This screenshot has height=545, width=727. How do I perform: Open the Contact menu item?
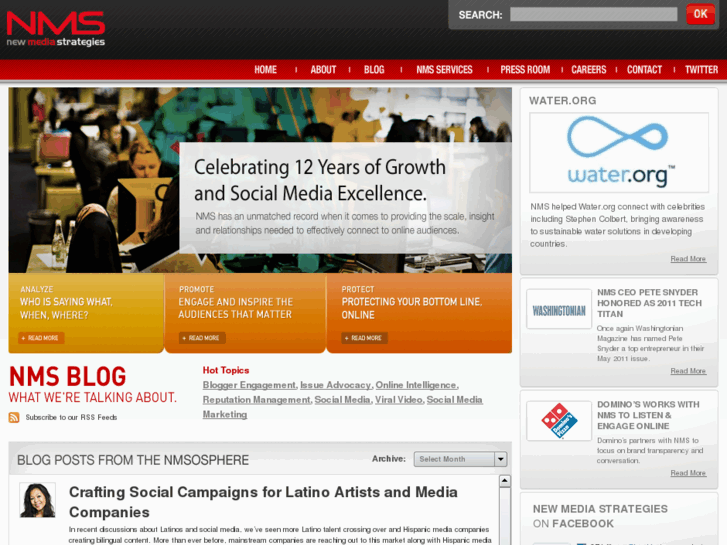click(x=644, y=70)
